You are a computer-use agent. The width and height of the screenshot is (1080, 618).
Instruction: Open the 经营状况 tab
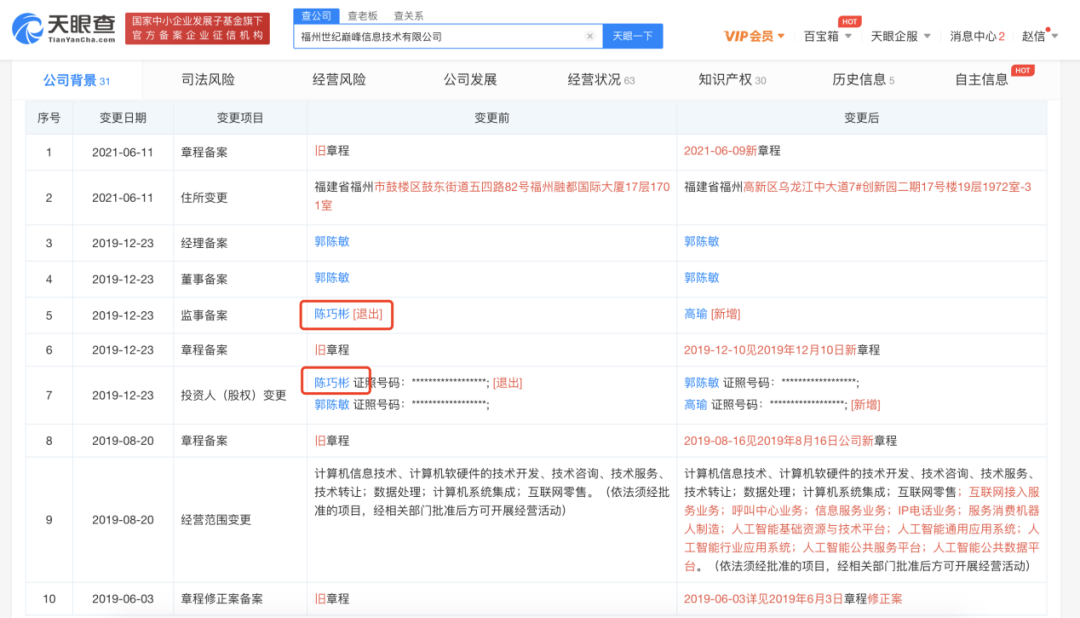pos(601,80)
